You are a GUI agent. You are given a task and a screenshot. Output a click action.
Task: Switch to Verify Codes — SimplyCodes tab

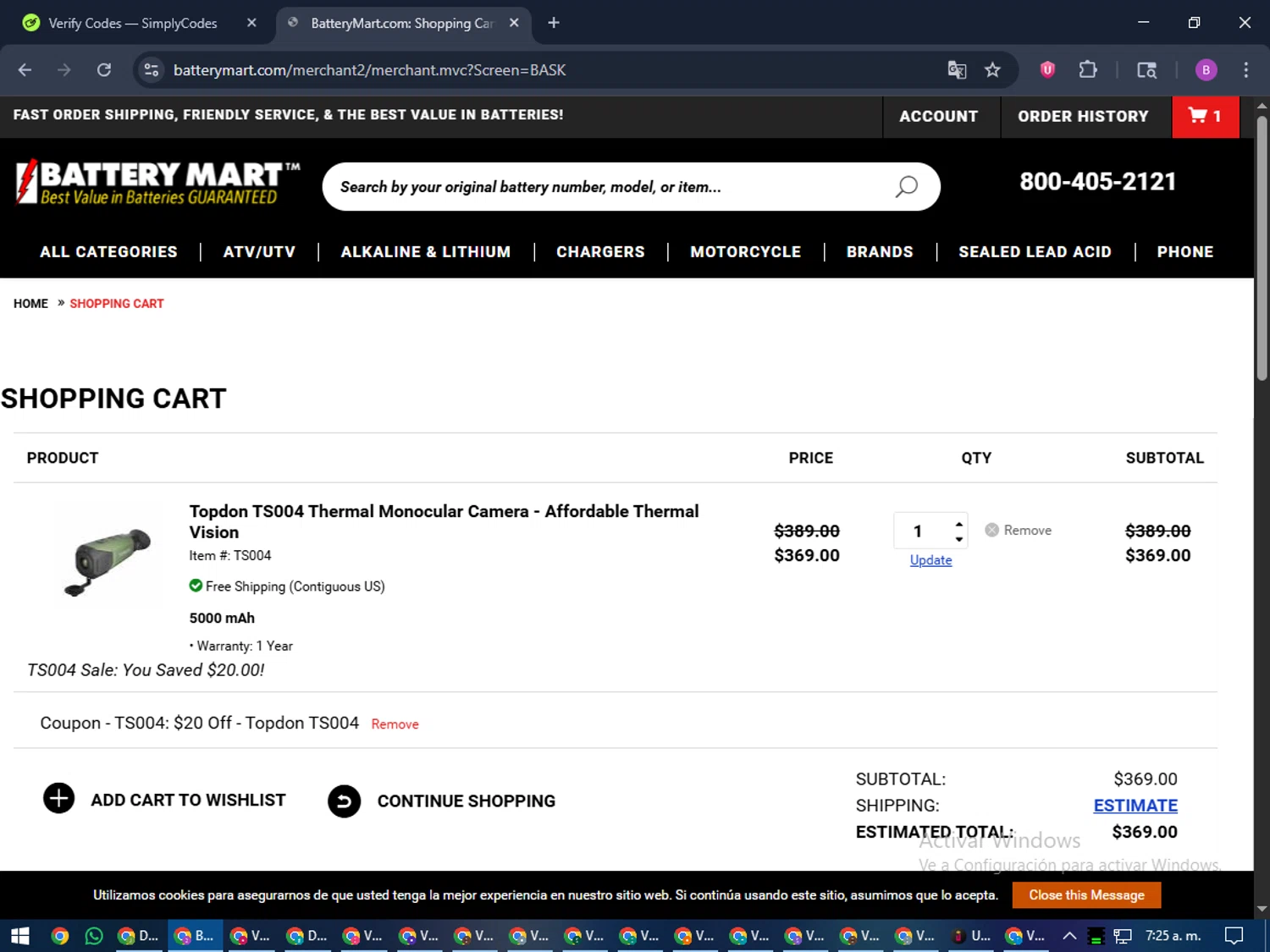pyautogui.click(x=133, y=24)
